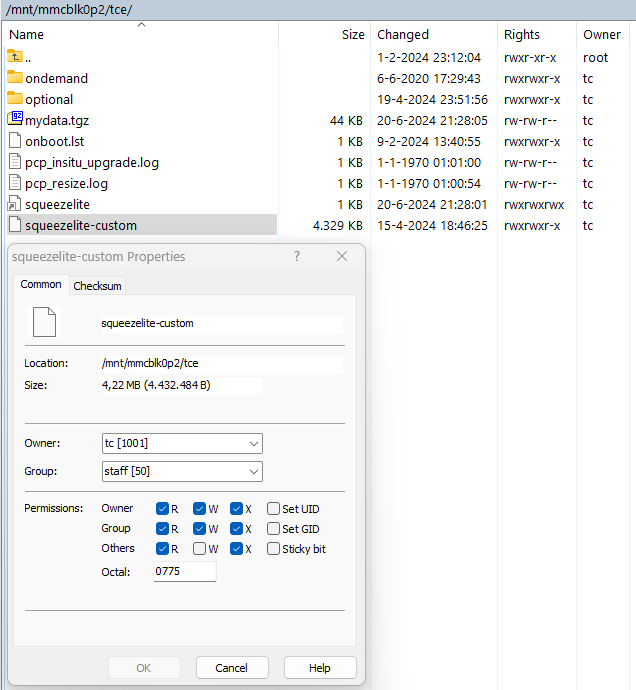Click the path bar /mnt/mmcblk0p2/tce/

[x=69, y=9]
